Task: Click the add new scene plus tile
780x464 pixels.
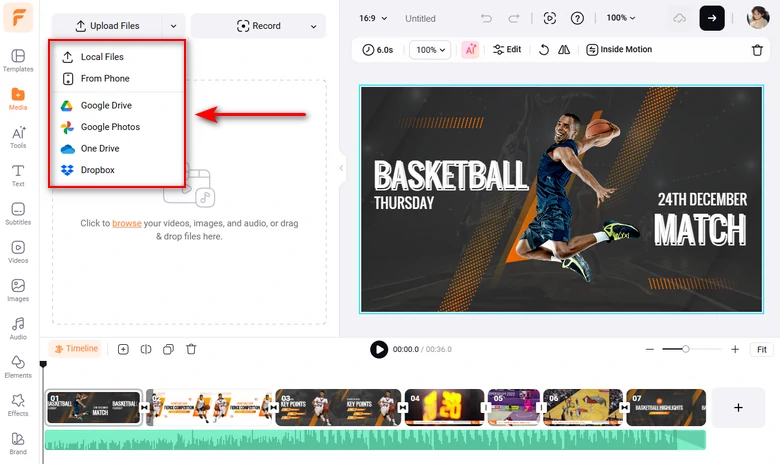Action: tap(738, 408)
